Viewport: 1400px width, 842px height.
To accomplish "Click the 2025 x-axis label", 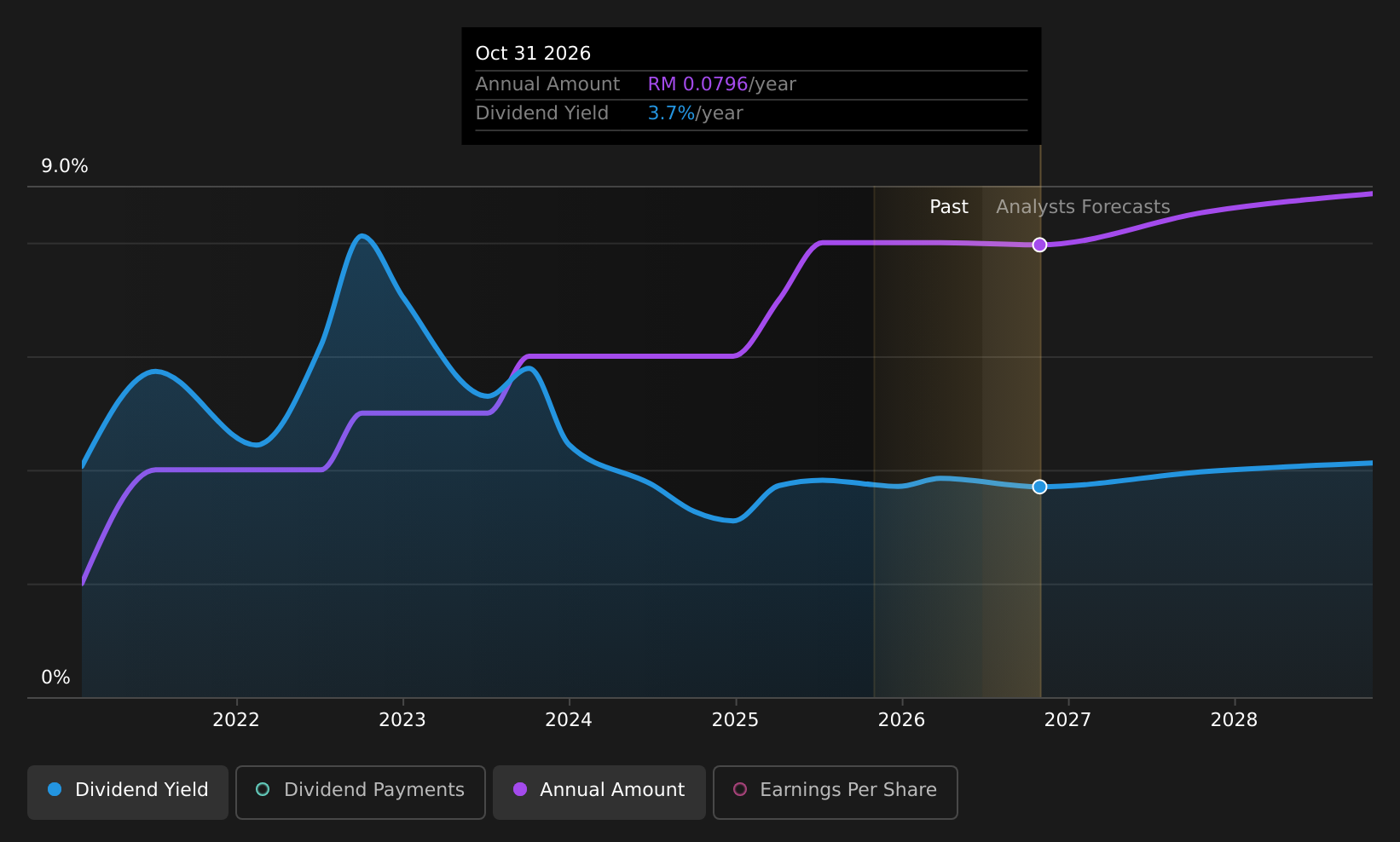I will point(735,720).
